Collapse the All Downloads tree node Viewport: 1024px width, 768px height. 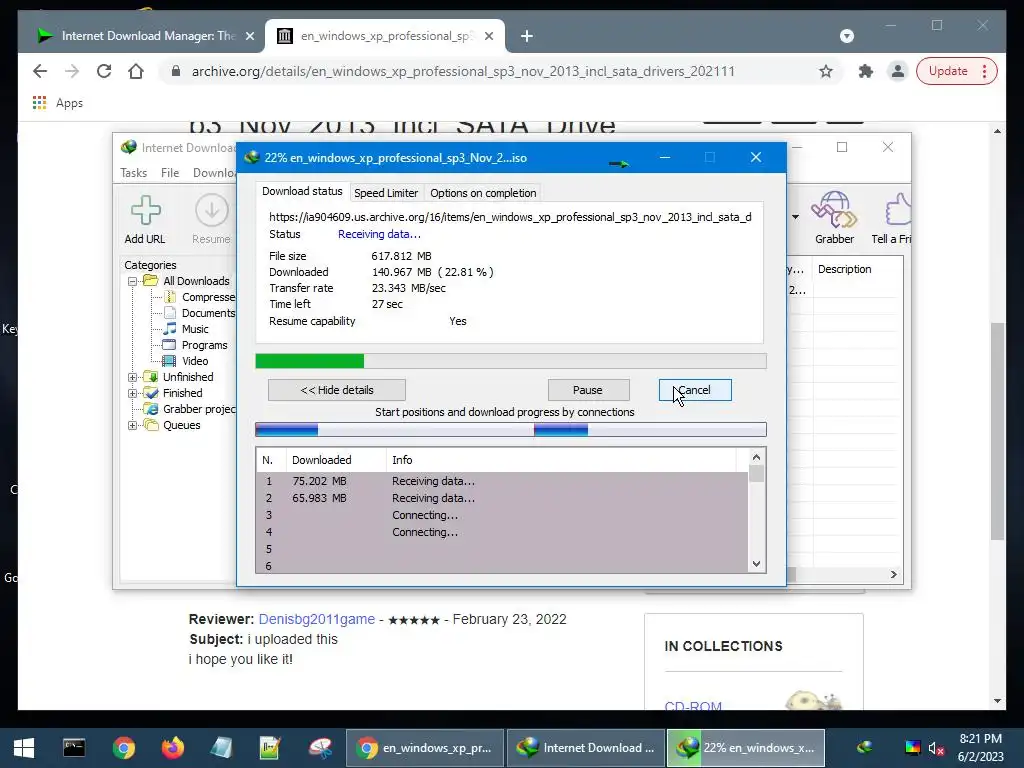pos(133,281)
